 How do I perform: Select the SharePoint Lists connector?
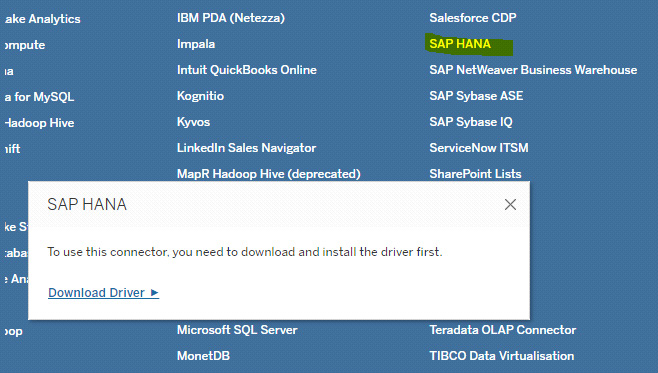(475, 174)
